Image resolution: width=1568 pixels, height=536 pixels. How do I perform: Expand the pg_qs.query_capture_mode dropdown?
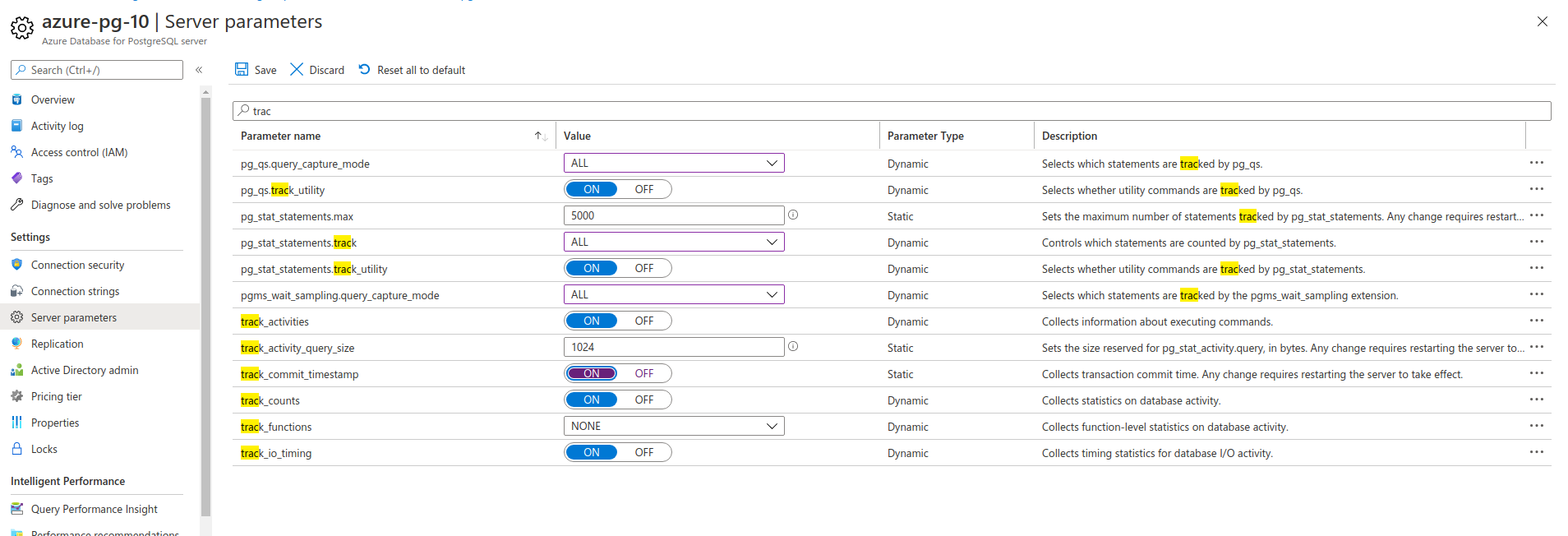674,164
